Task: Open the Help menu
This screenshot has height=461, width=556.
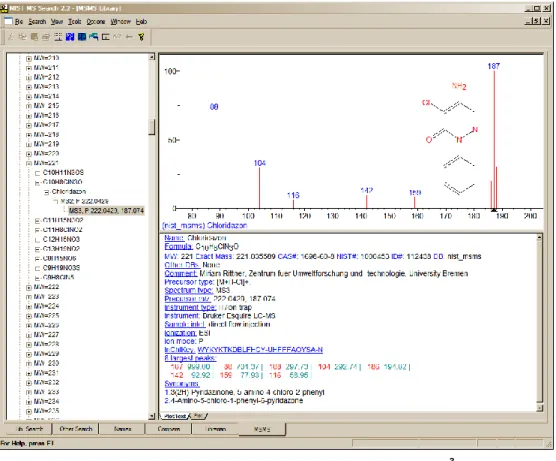Action: (141, 22)
